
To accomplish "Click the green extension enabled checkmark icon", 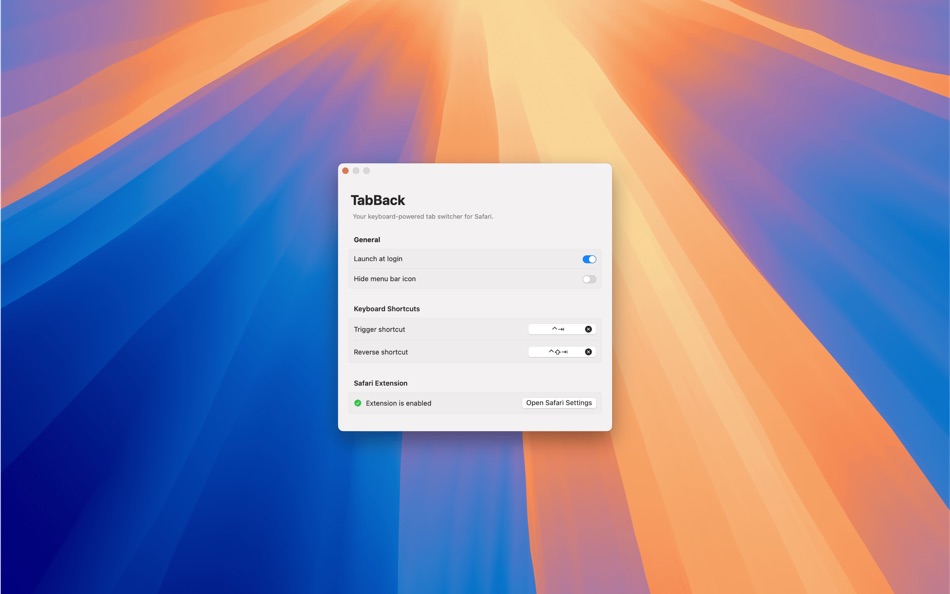I will click(x=357, y=403).
